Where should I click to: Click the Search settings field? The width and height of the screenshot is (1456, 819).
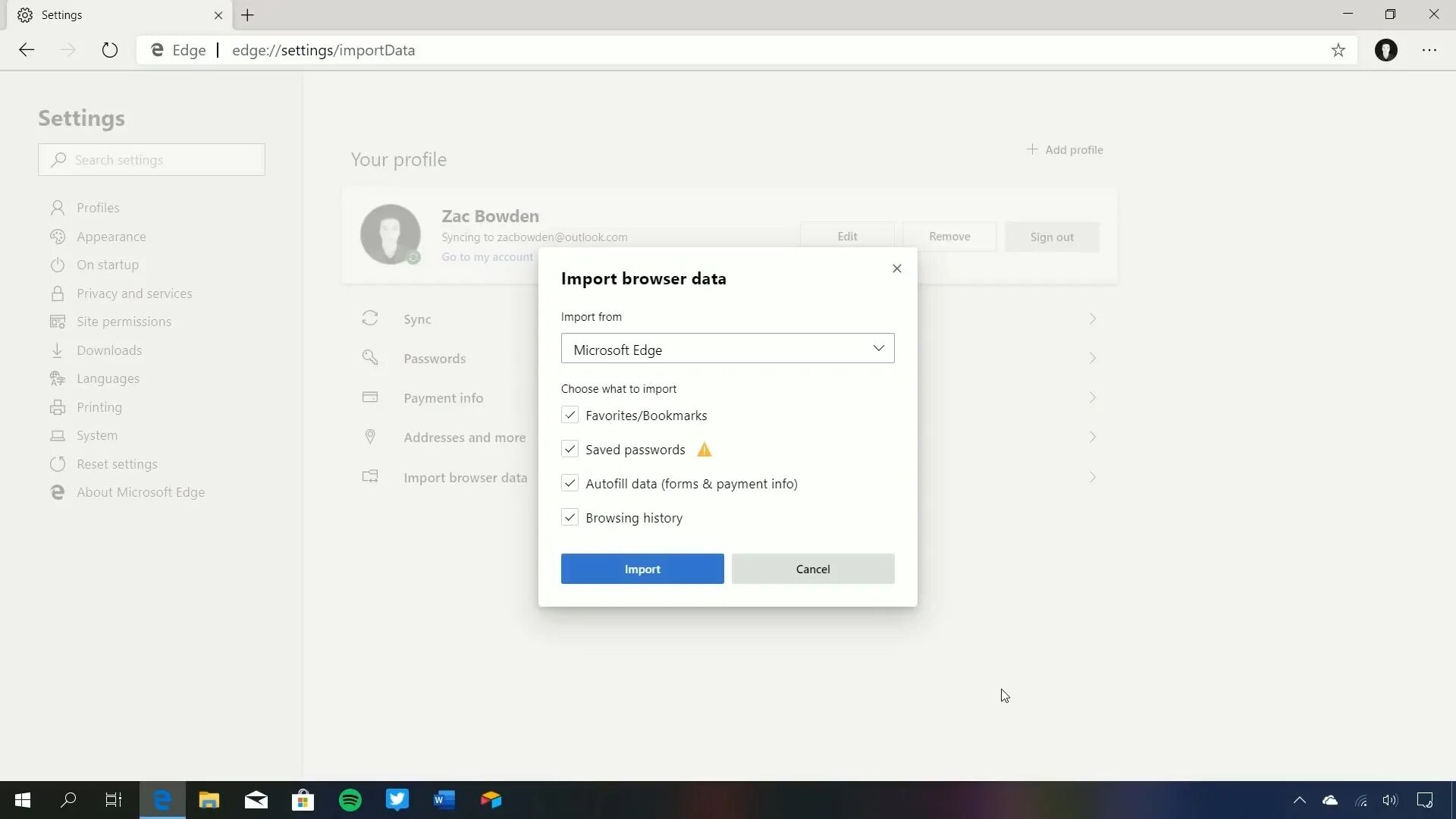151,159
